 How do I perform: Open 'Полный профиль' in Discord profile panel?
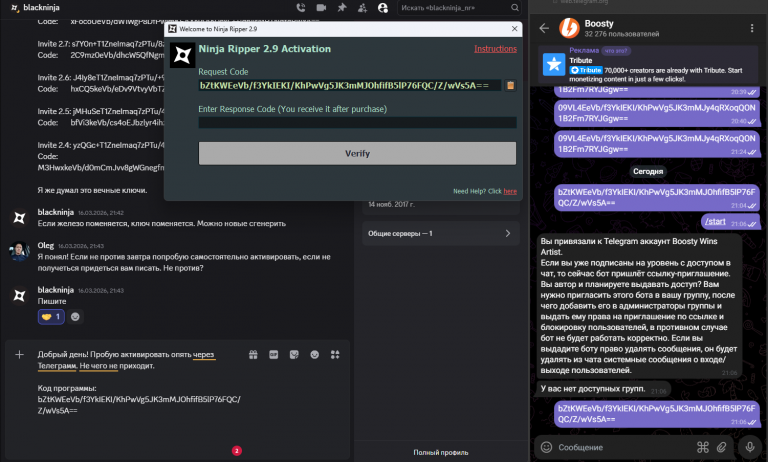pos(440,452)
